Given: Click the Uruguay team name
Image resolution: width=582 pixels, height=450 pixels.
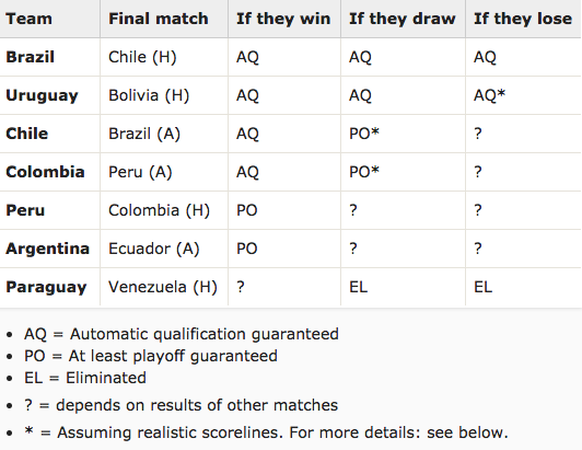Looking at the screenshot, I should pos(42,95).
